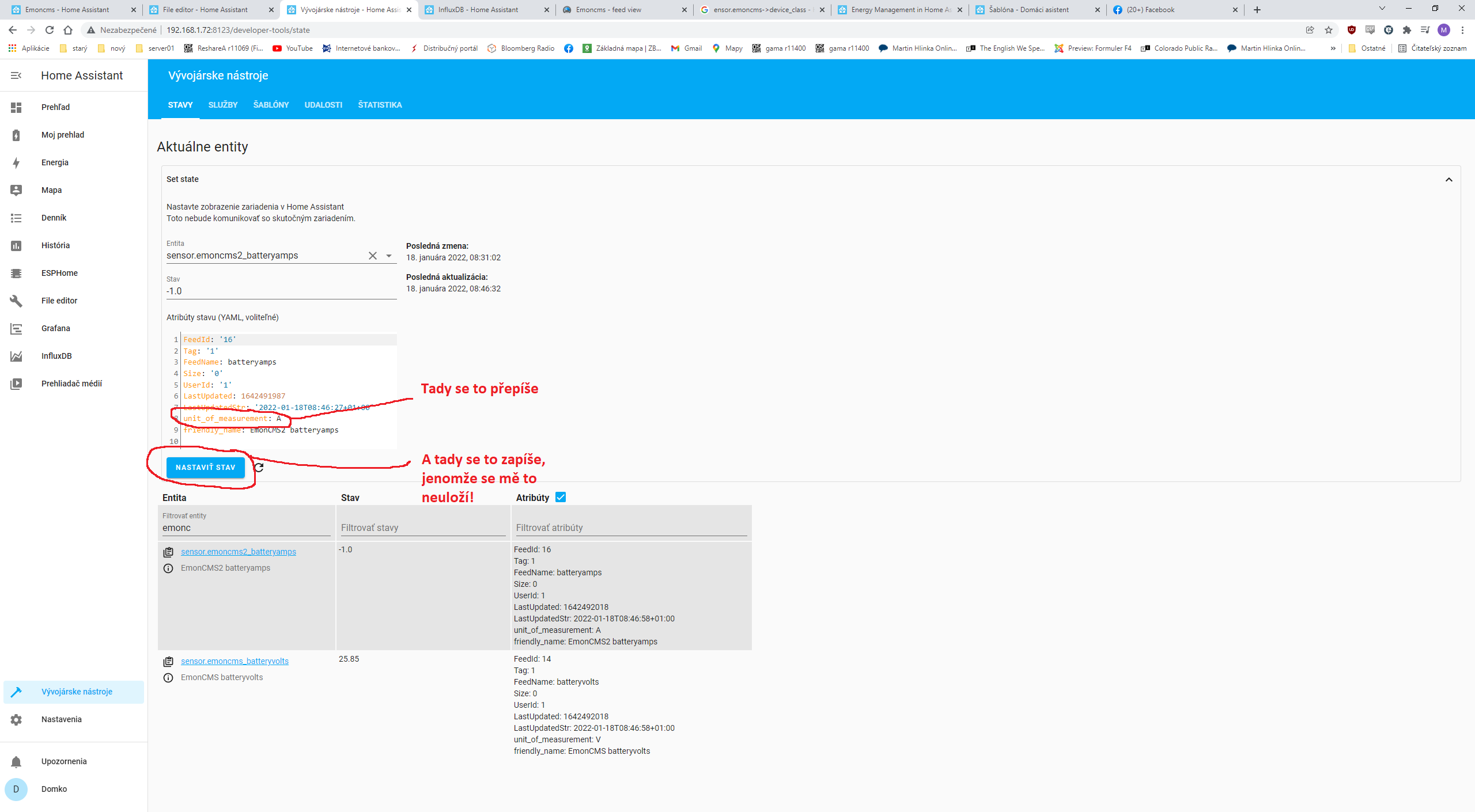Screen dimensions: 1475x812
Task: Collapse the Set state section
Action: pos(1449,180)
